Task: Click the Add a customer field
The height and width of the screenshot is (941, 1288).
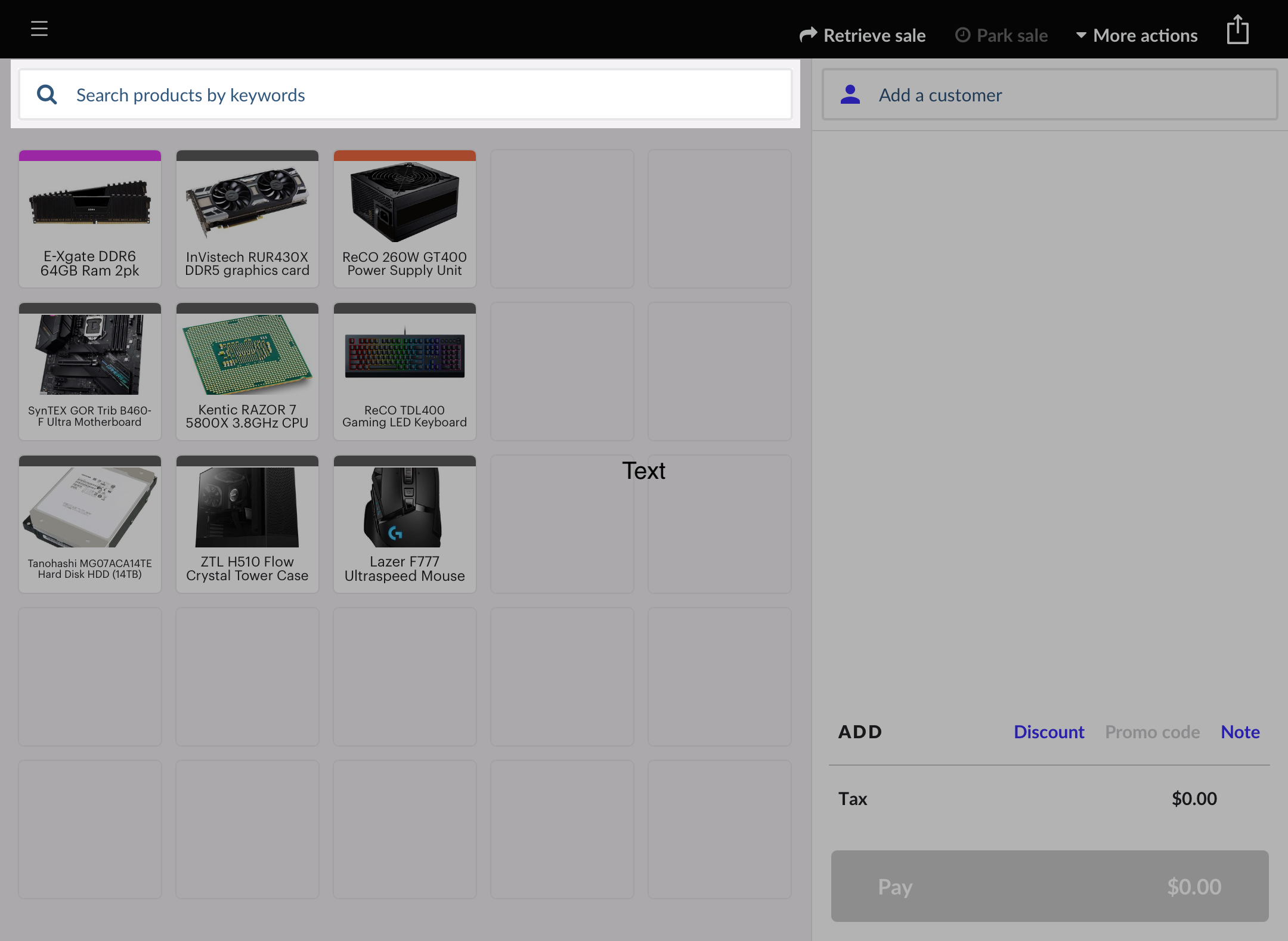Action: pyautogui.click(x=1049, y=94)
